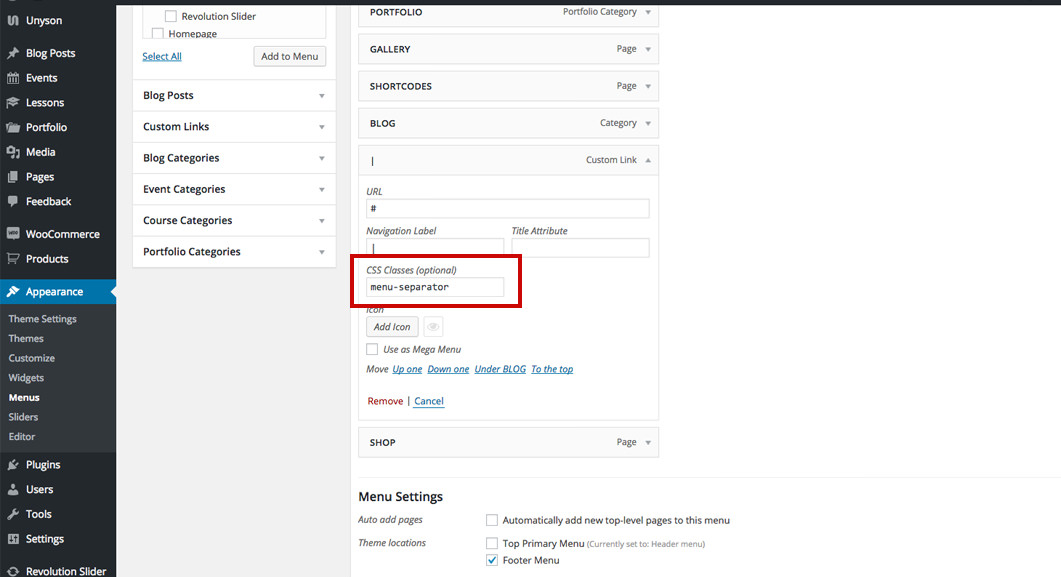
Task: Click the Unyson sidebar icon
Action: pyautogui.click(x=13, y=20)
